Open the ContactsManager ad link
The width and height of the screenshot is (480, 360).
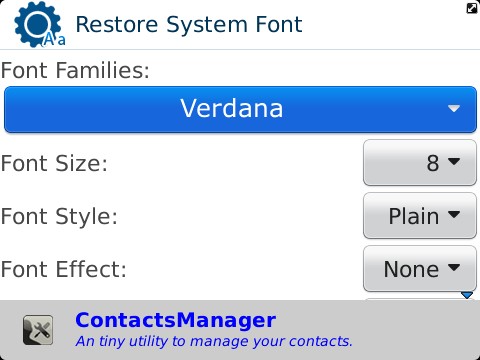[x=176, y=320]
